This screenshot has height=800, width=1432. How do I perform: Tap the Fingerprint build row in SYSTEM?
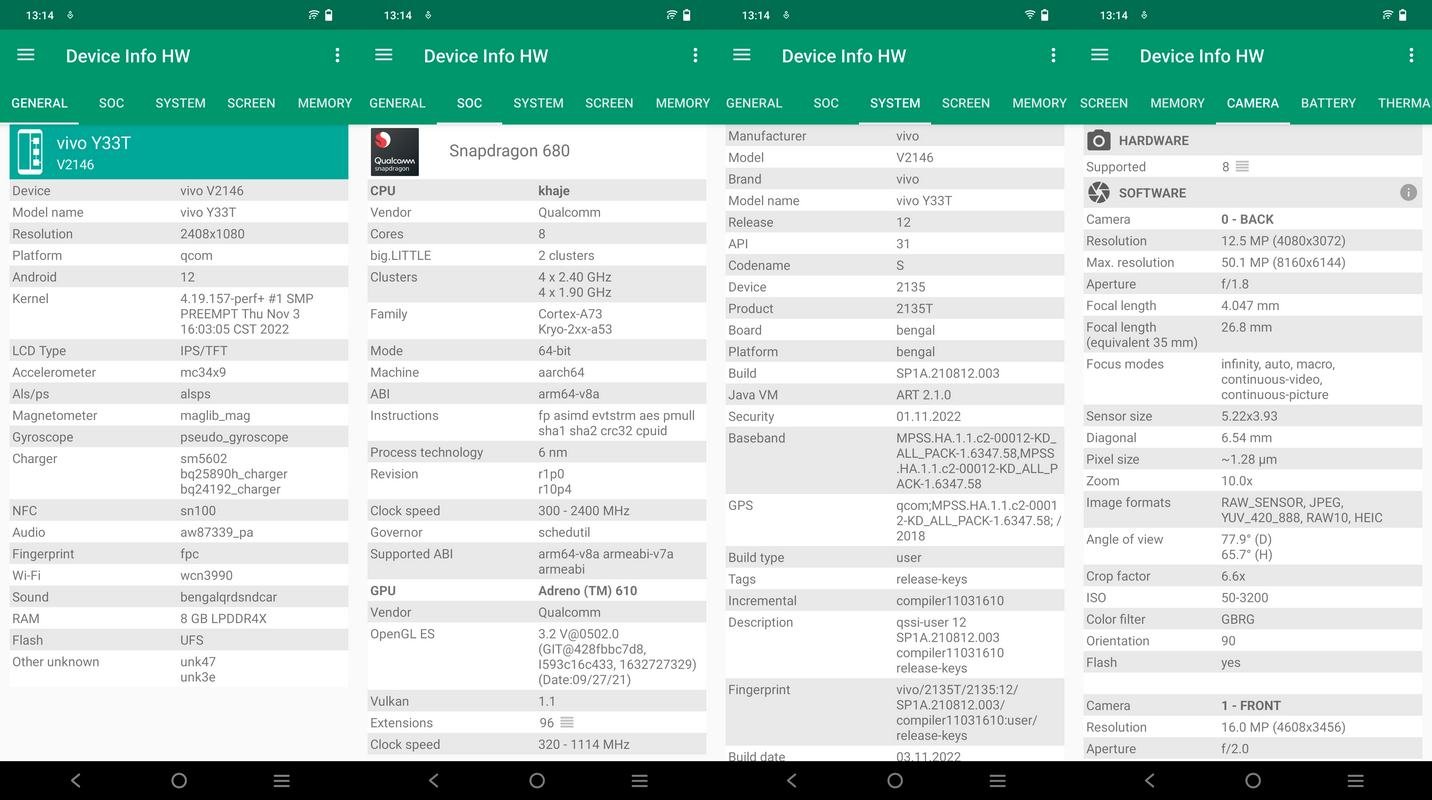click(895, 712)
